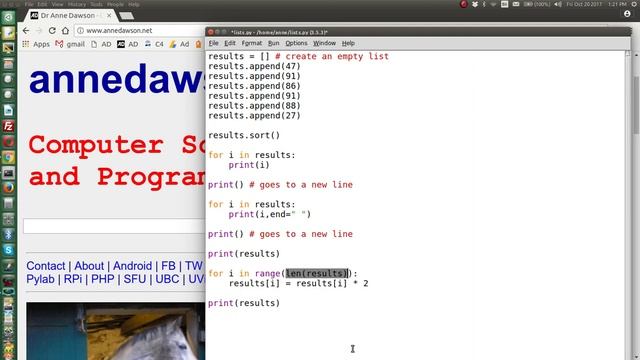
Task: Open the C4 bookmark
Action: [x=154, y=44]
